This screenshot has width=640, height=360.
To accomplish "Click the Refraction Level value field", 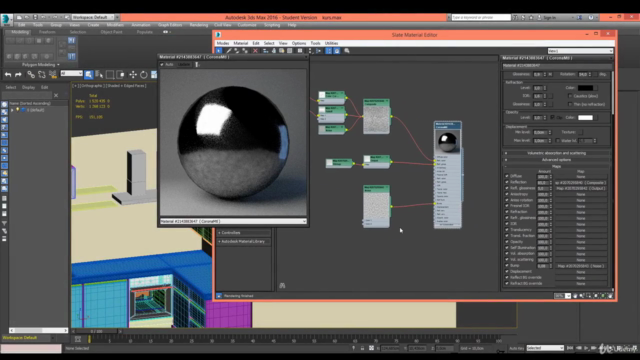I will click(x=538, y=88).
